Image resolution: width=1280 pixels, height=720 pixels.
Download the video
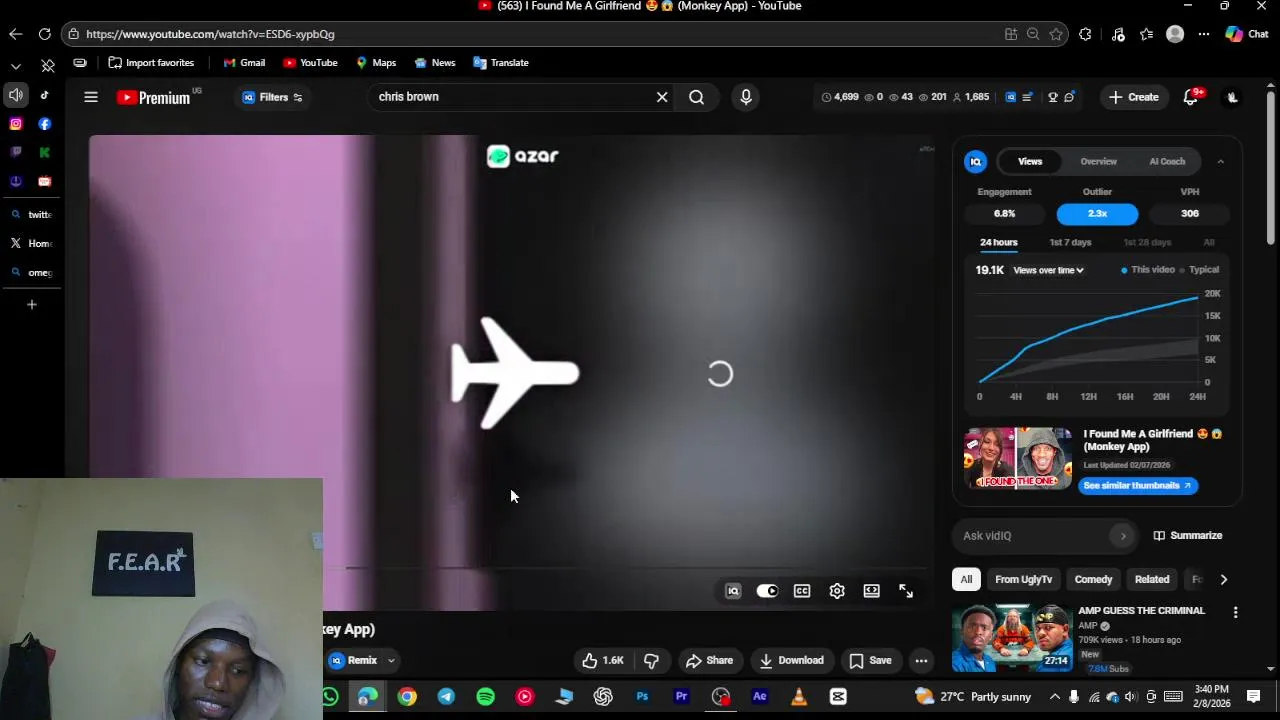click(x=791, y=660)
